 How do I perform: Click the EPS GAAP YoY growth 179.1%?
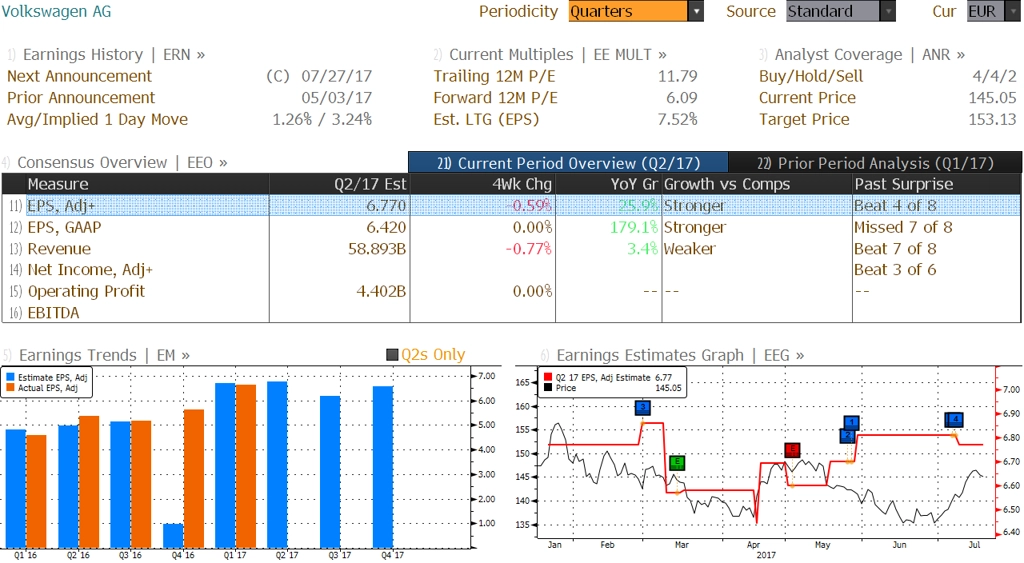(633, 227)
